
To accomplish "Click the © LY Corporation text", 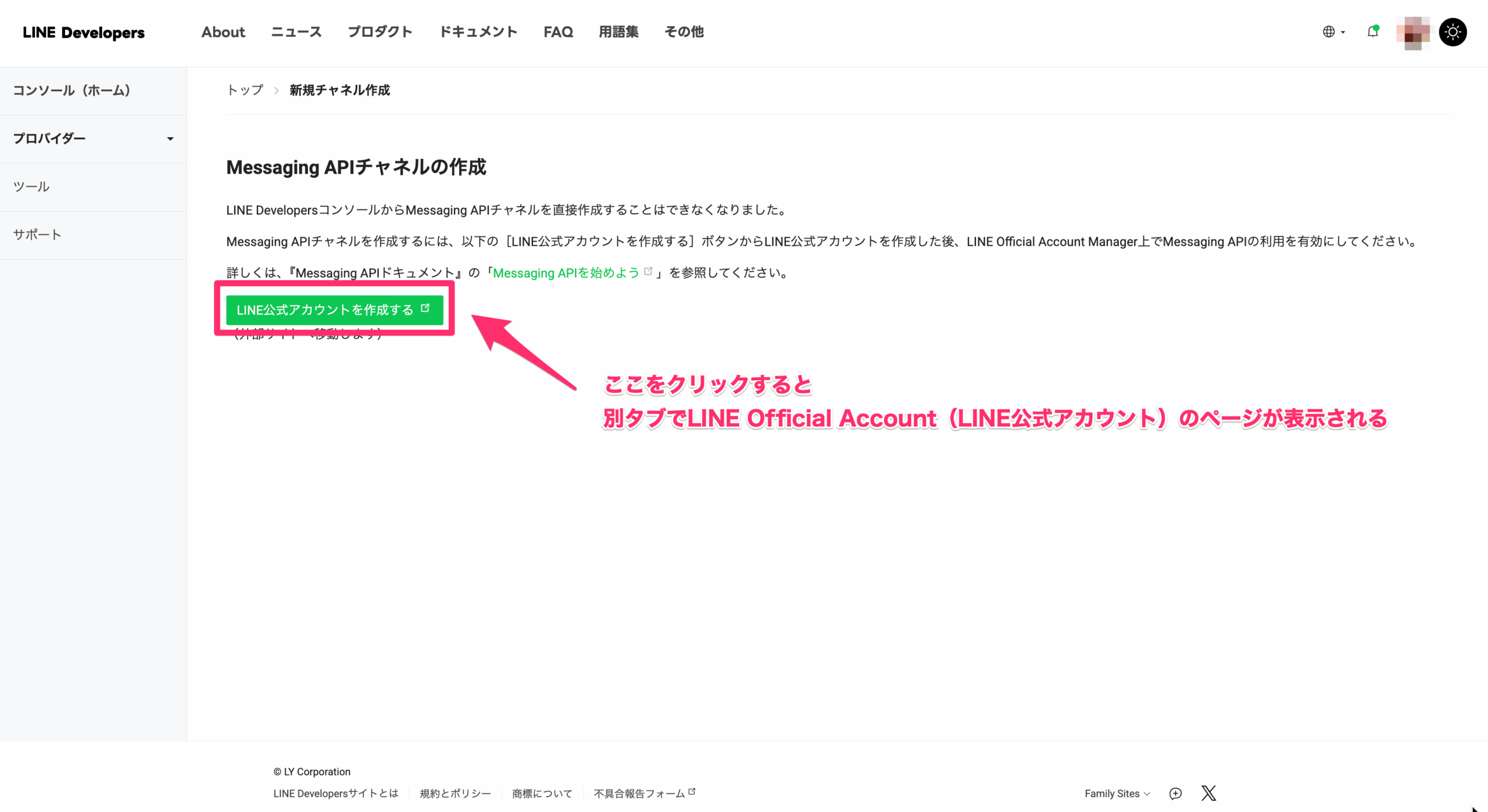I will (312, 772).
